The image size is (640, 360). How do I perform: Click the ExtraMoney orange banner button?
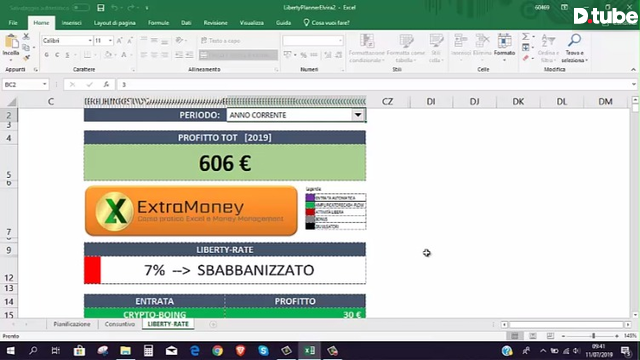click(x=191, y=211)
